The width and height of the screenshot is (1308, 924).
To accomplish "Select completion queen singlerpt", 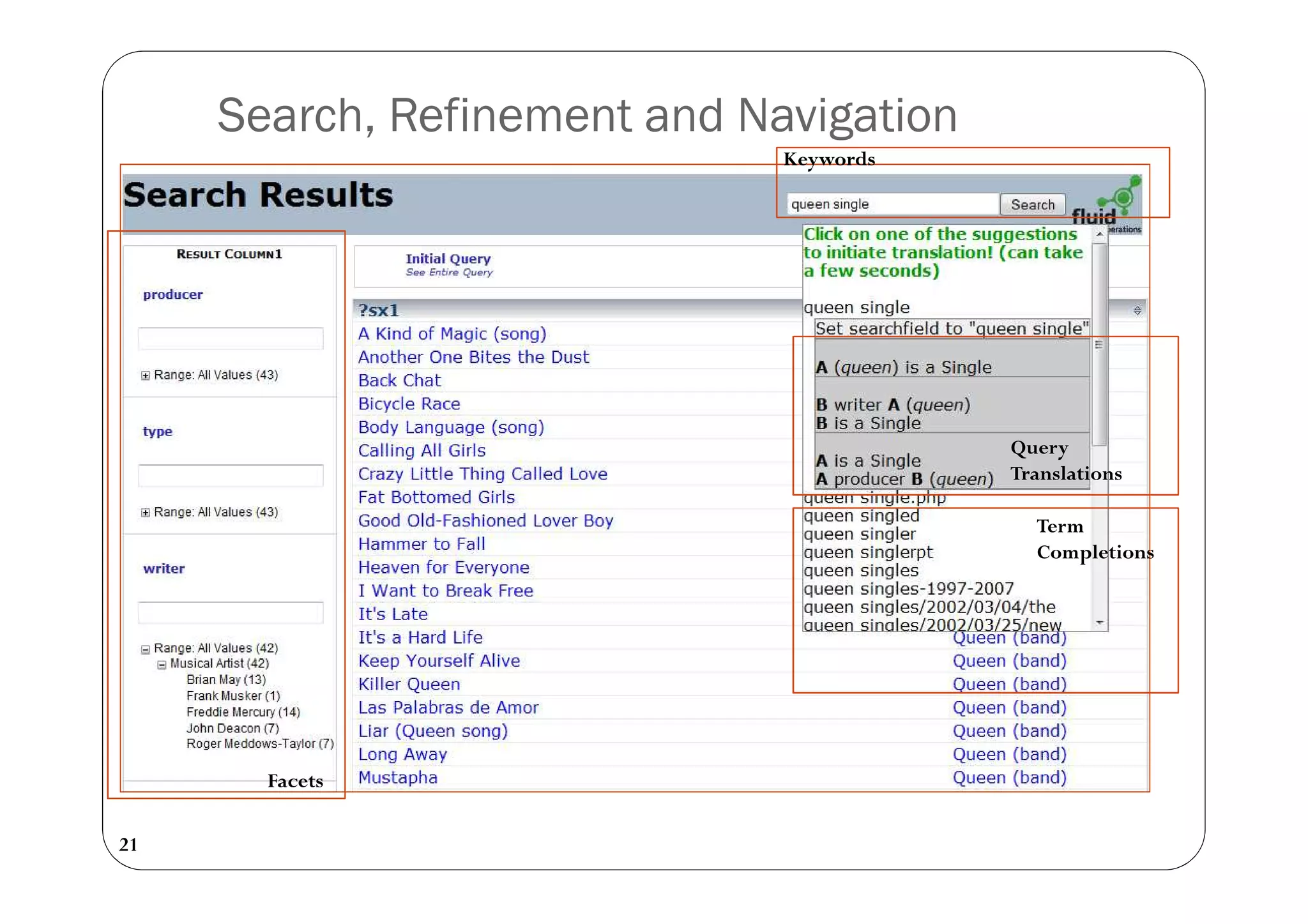I will (x=868, y=552).
